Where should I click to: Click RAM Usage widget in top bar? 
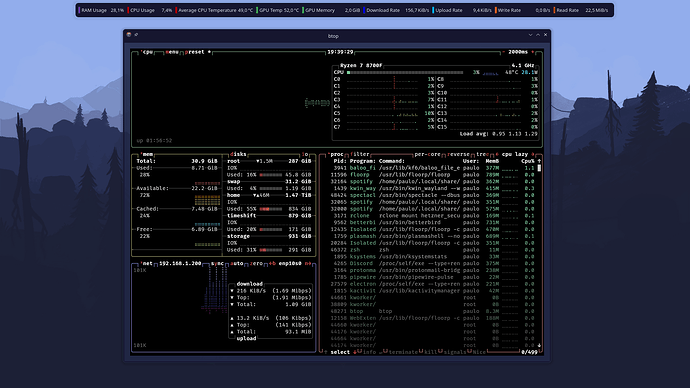pos(102,10)
